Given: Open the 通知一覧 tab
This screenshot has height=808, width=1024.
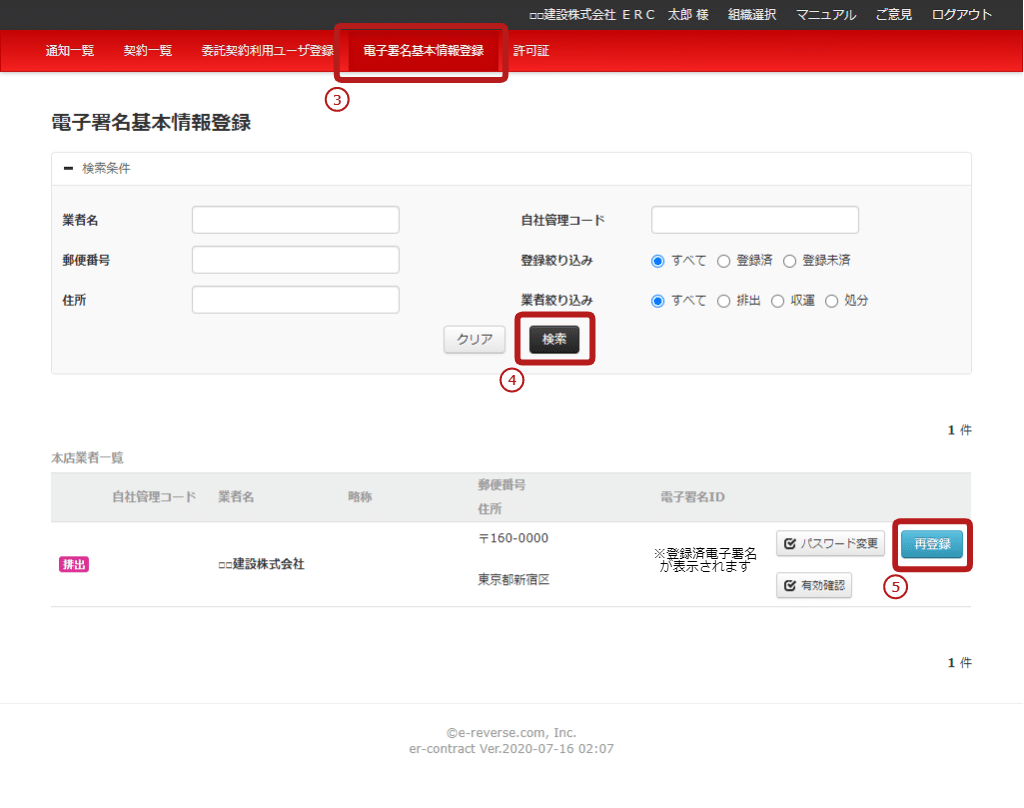Looking at the screenshot, I should pyautogui.click(x=70, y=51).
